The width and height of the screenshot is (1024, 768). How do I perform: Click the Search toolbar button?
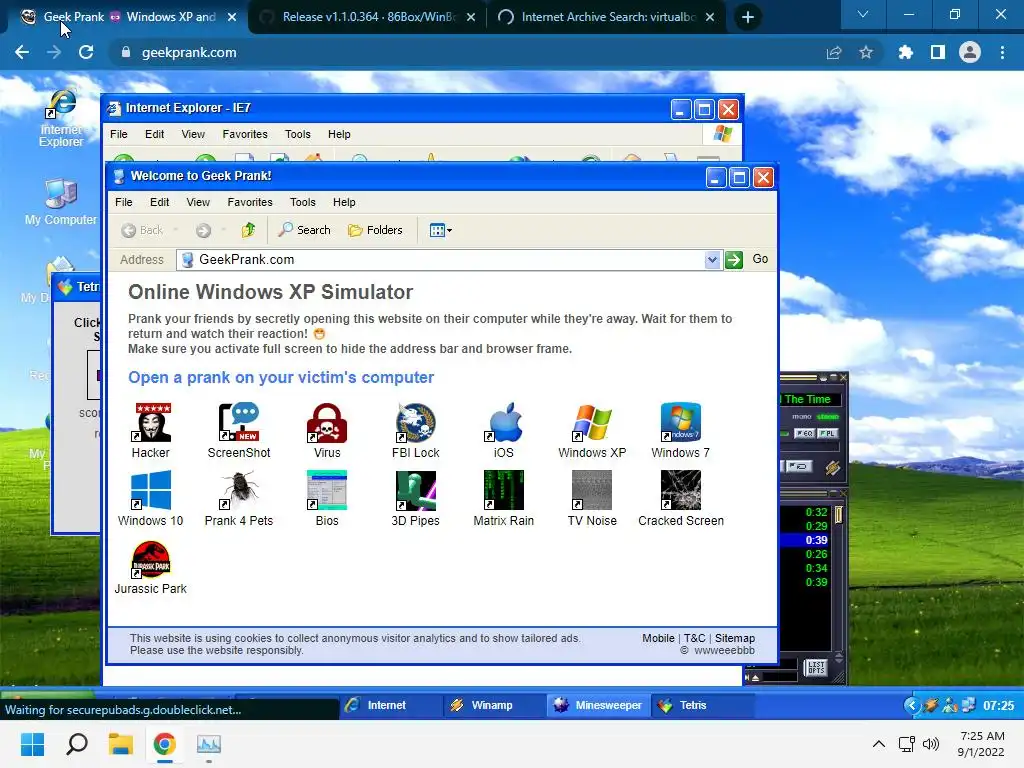click(x=304, y=230)
